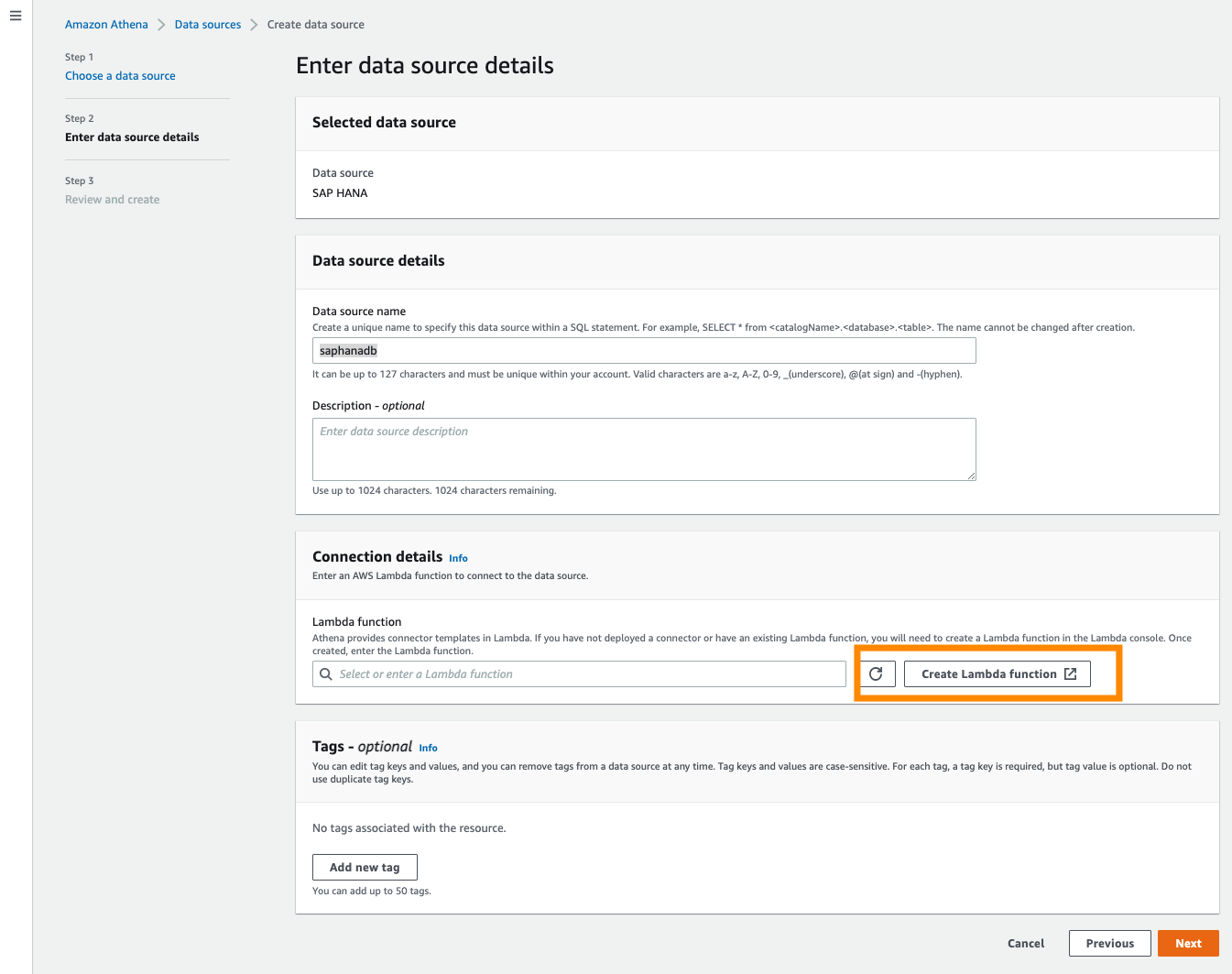Click the Data source details heading
Viewport: 1232px width, 974px height.
click(378, 261)
